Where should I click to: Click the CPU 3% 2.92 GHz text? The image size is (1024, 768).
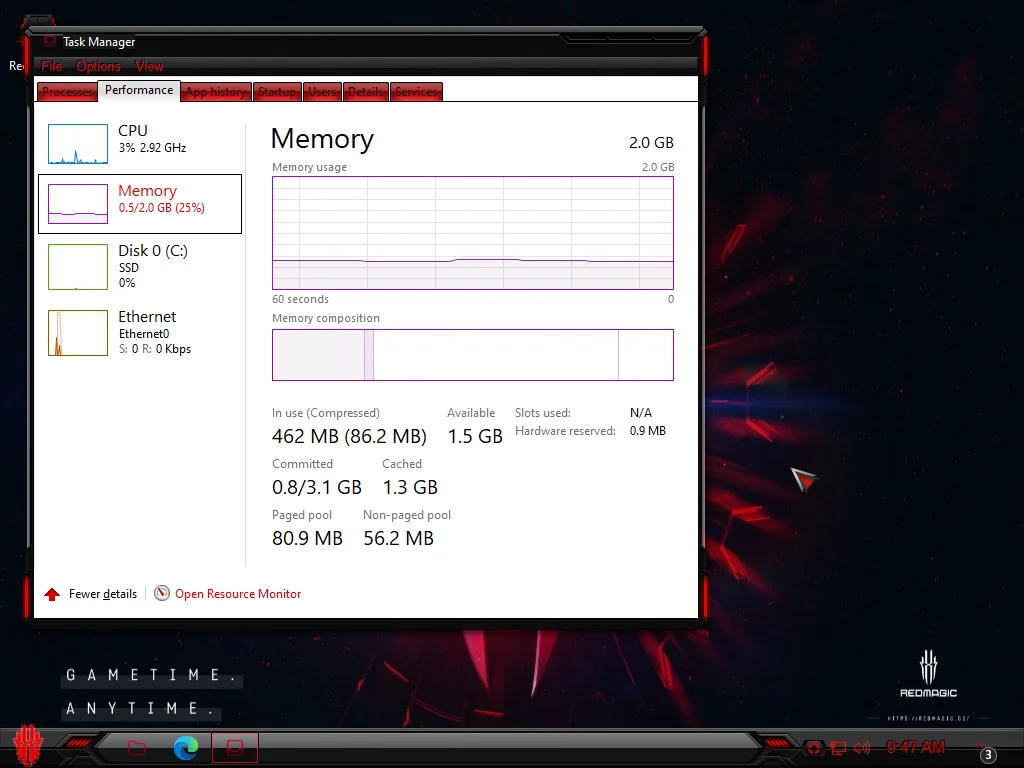pos(152,139)
